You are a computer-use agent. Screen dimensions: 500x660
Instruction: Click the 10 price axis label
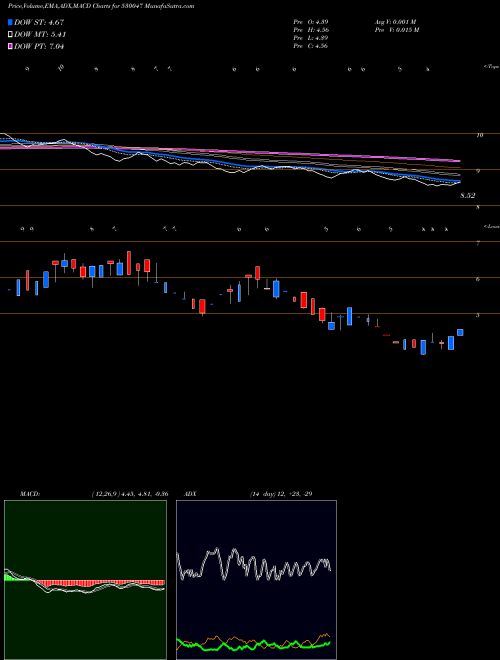point(480,135)
